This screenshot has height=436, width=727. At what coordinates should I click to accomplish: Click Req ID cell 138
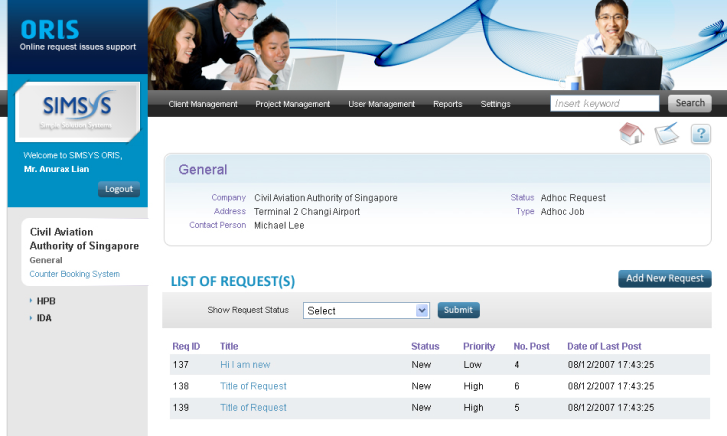tap(180, 386)
